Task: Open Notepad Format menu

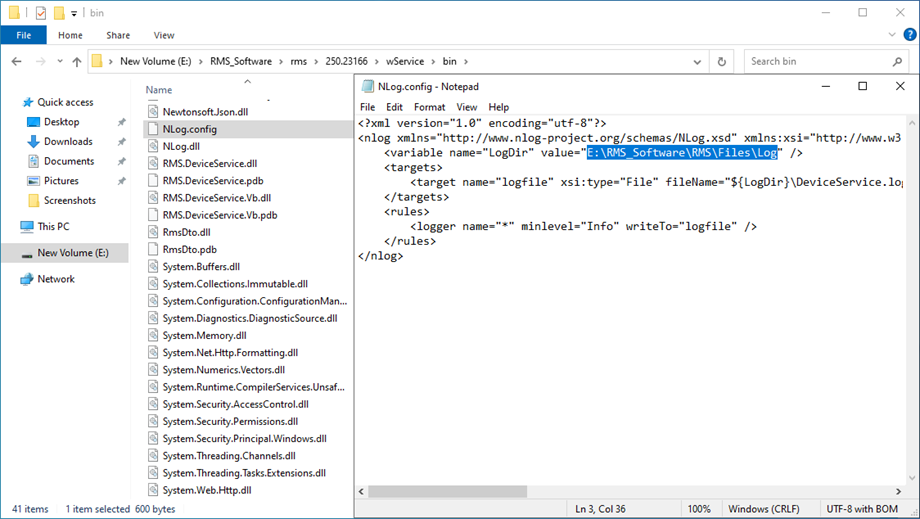Action: click(x=429, y=107)
